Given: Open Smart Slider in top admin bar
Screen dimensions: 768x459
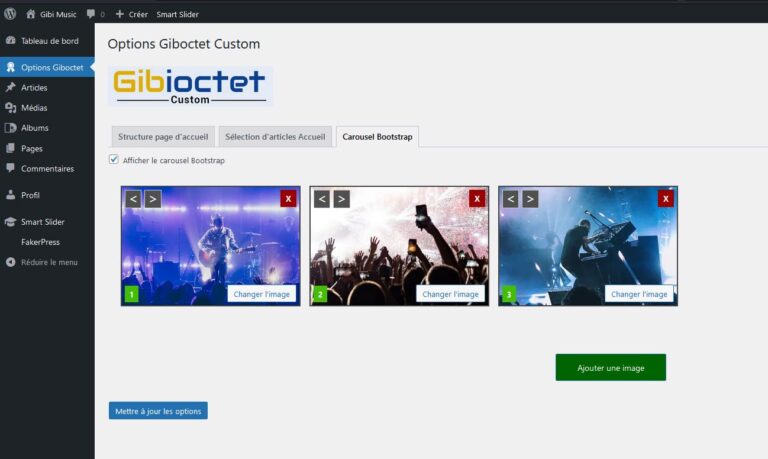Looking at the screenshot, I should point(177,15).
